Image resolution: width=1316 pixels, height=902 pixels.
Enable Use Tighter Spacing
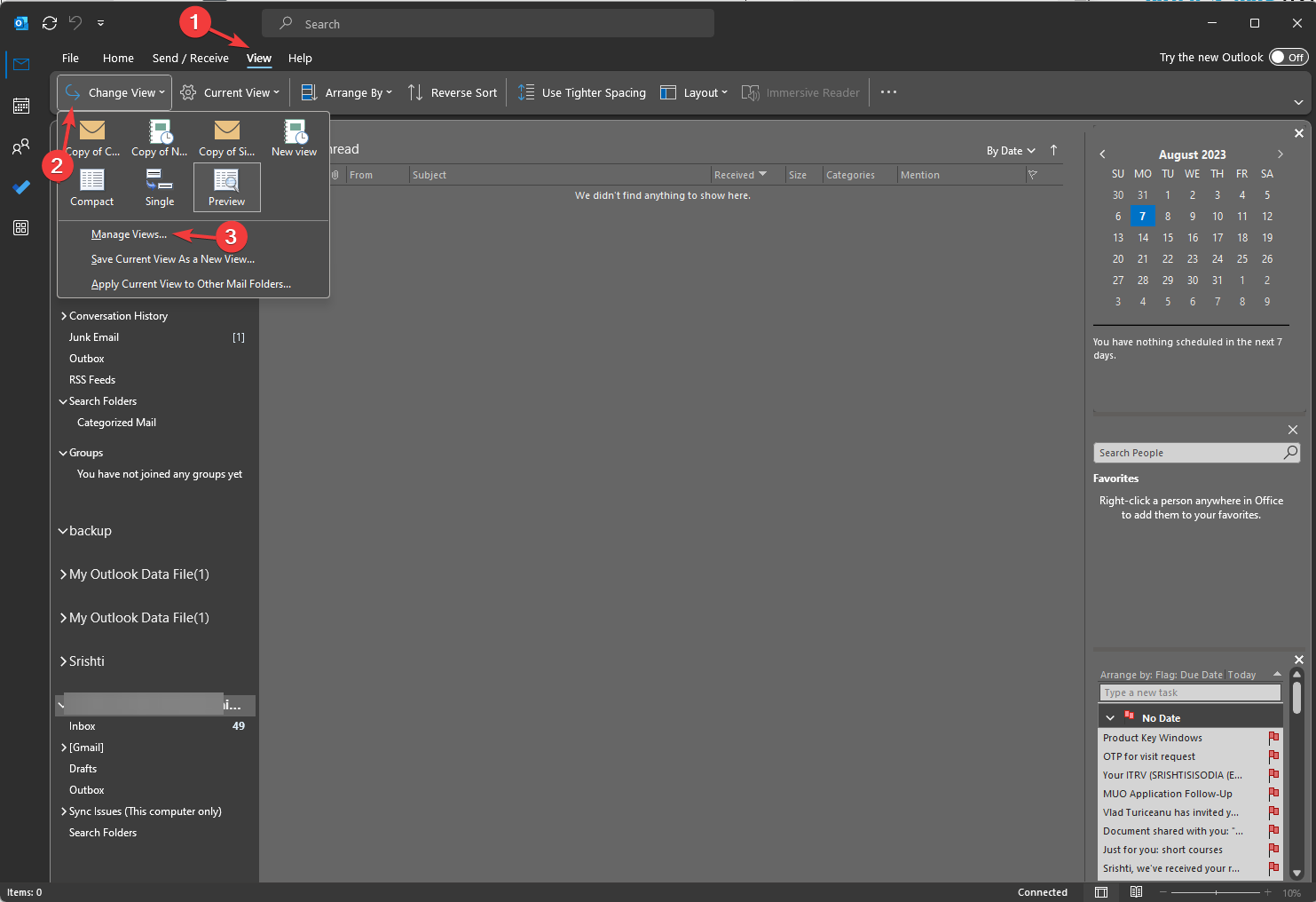(581, 92)
